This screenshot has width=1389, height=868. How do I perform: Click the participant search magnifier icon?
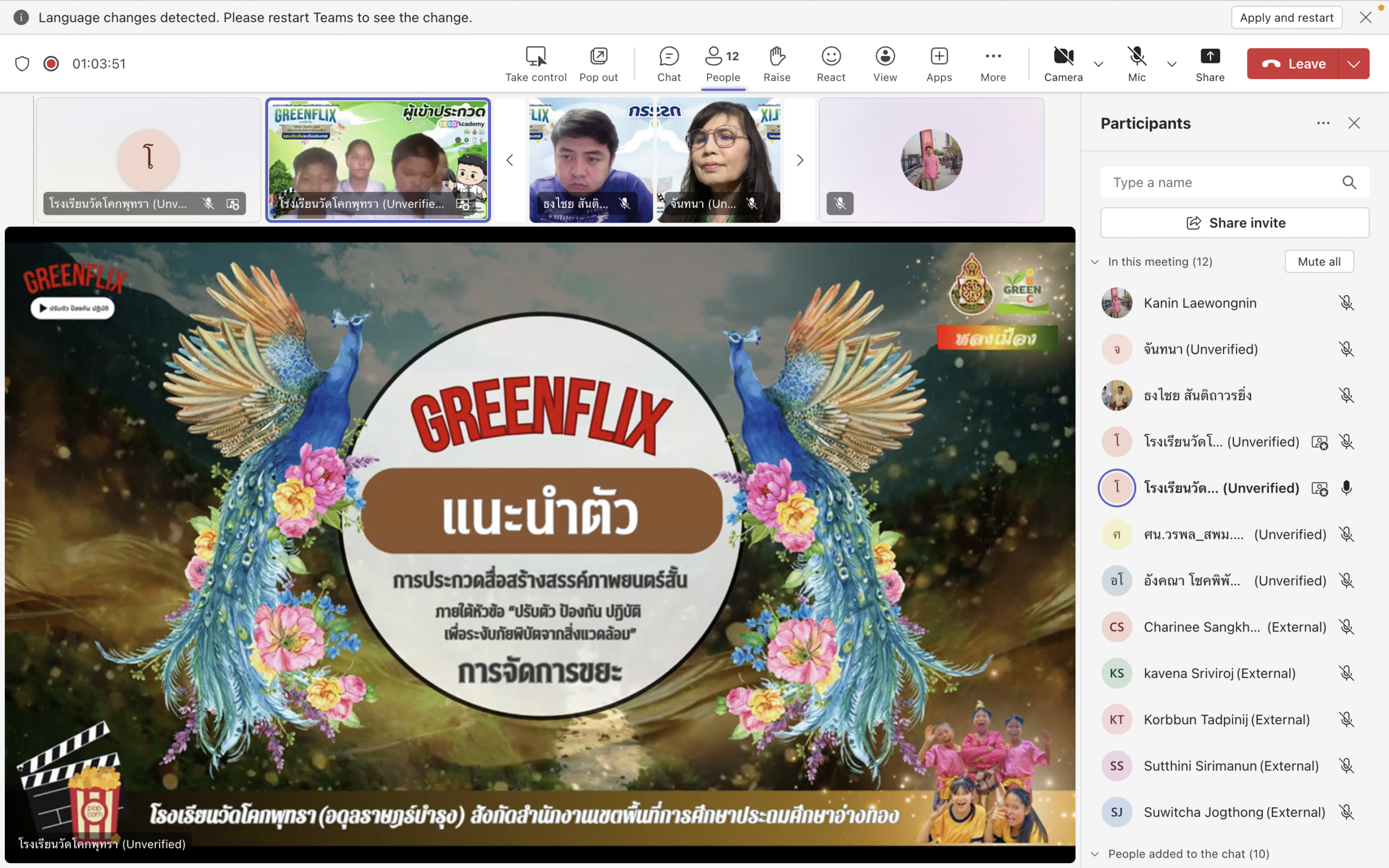point(1349,183)
